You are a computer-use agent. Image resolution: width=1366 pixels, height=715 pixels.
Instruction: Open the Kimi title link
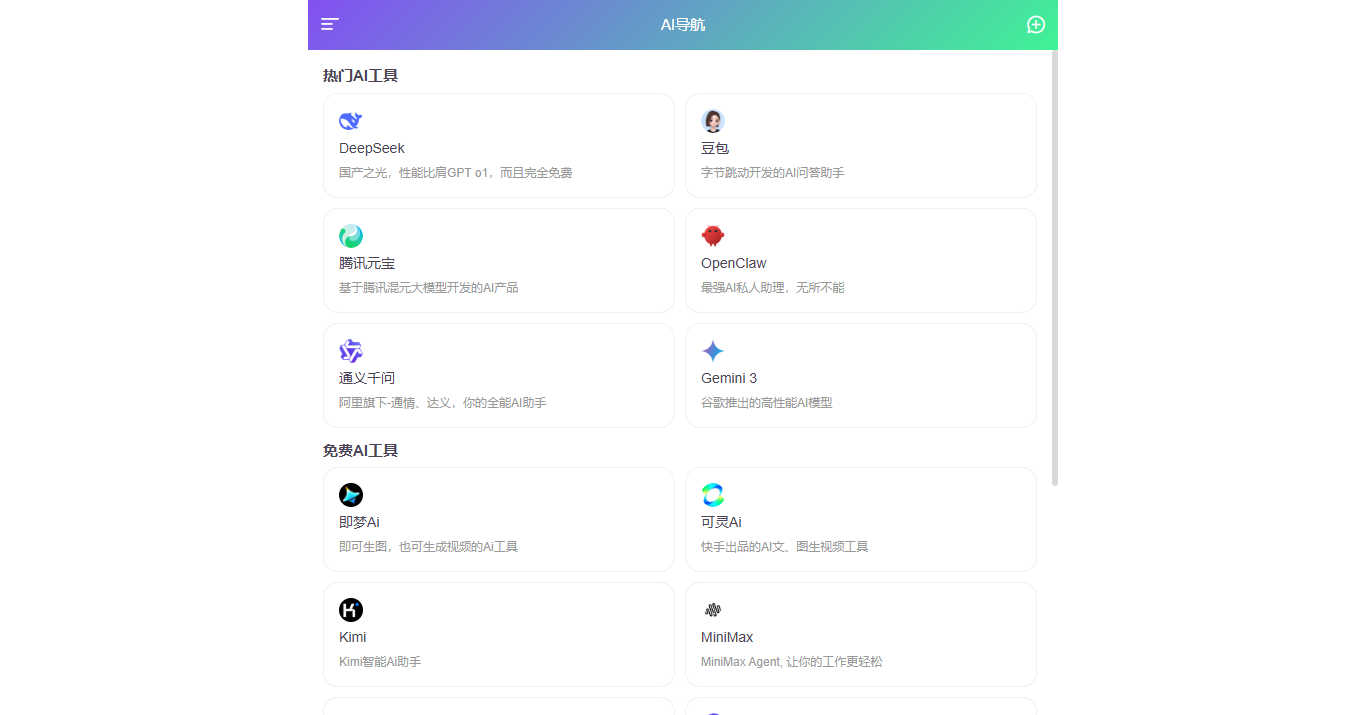coord(353,637)
